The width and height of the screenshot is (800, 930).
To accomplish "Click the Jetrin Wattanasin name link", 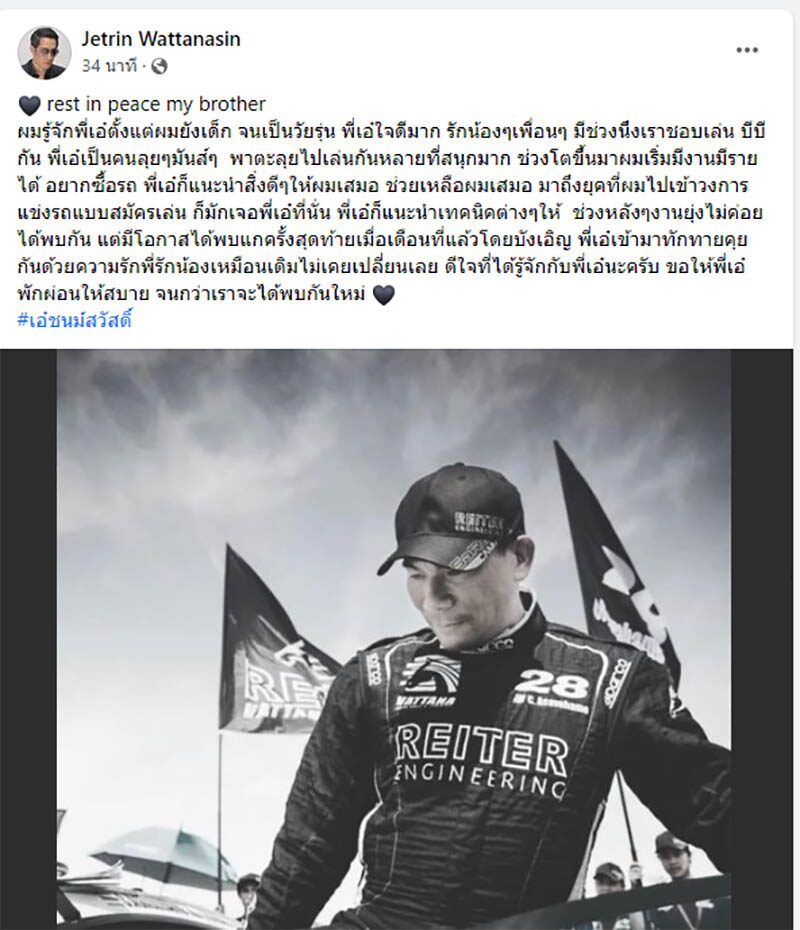I will [x=161, y=39].
